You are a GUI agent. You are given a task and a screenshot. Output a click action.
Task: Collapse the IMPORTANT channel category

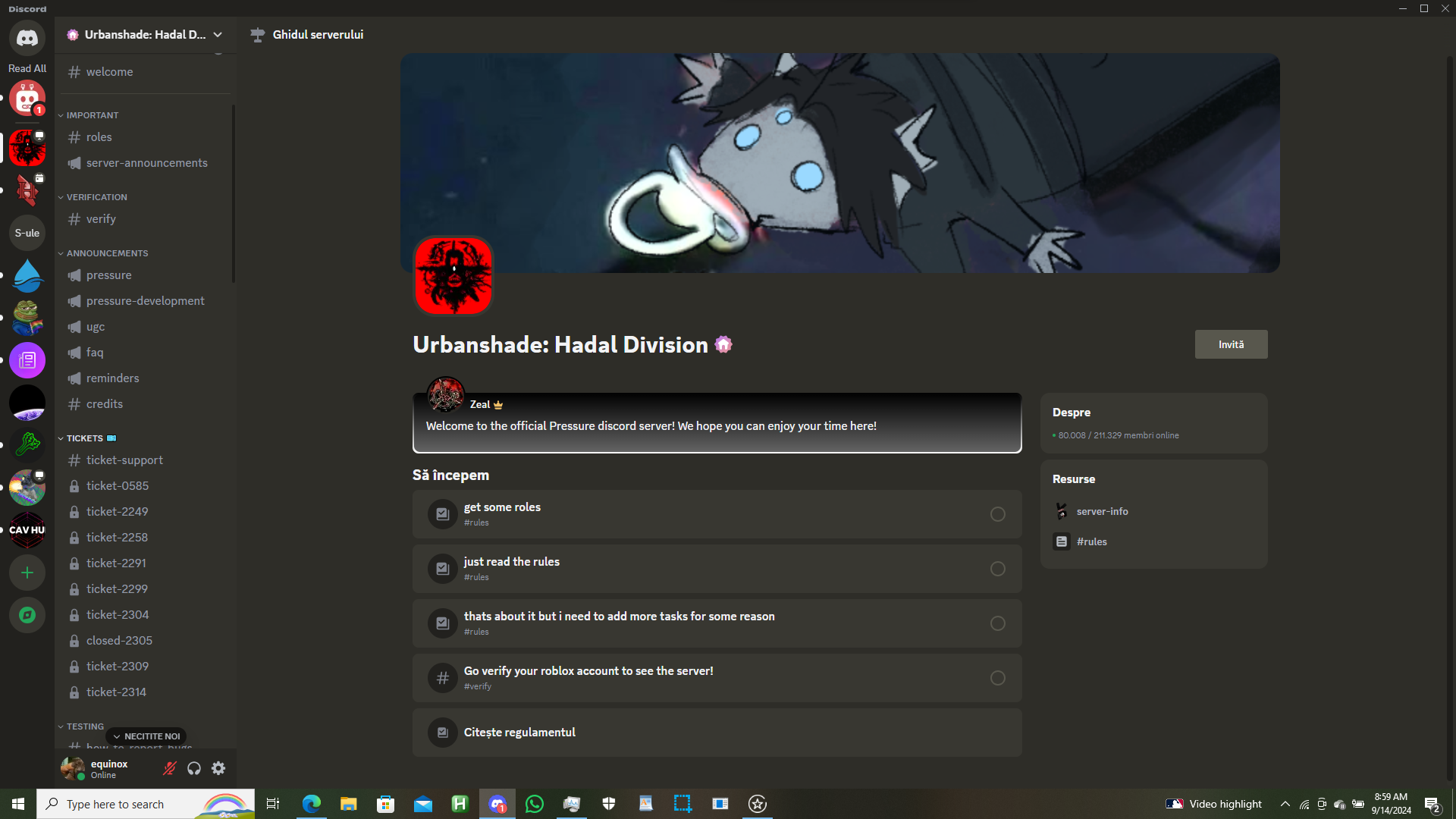[92, 115]
